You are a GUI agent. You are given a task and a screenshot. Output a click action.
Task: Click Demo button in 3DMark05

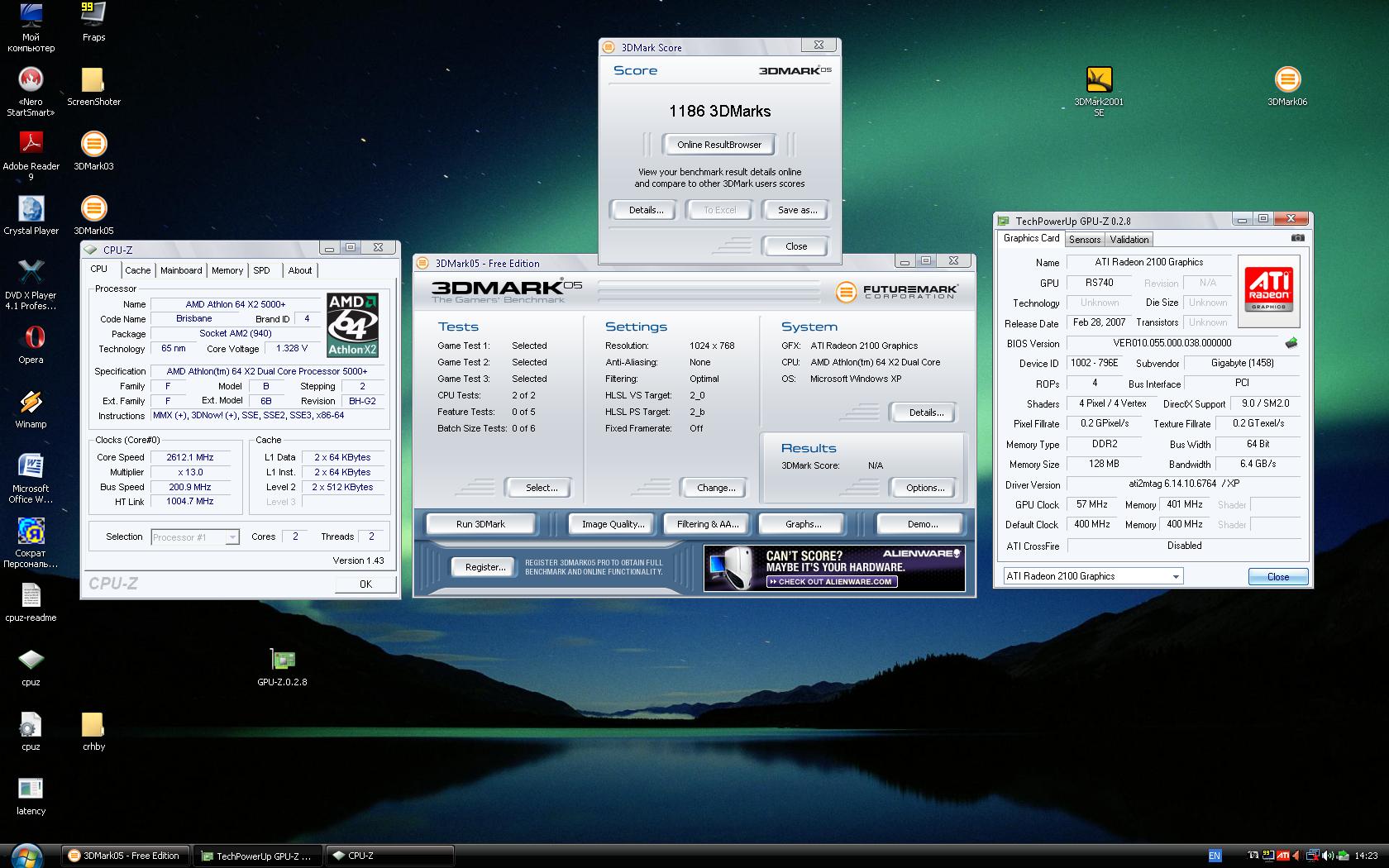click(x=923, y=524)
